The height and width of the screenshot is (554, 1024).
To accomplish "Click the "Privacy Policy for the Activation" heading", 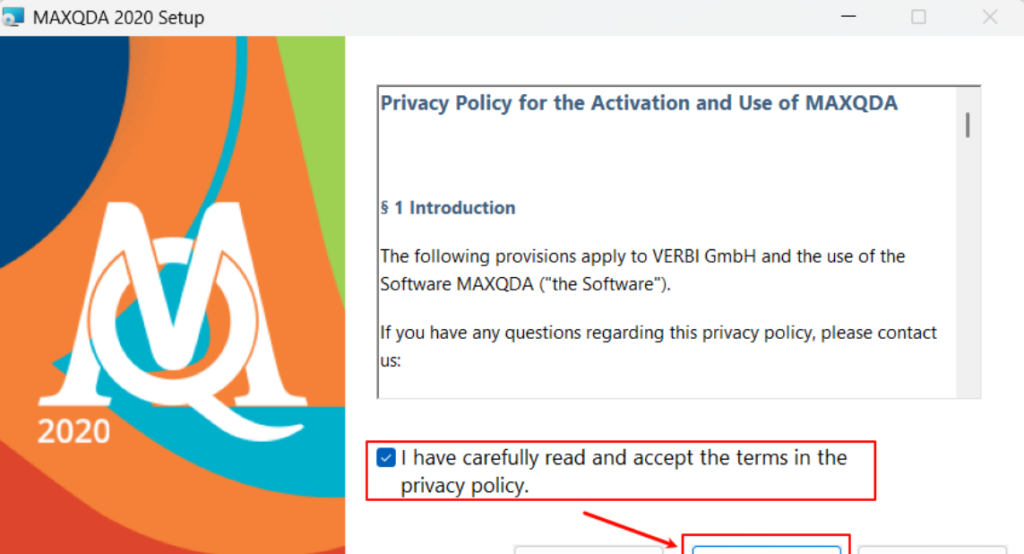I will 639,103.
